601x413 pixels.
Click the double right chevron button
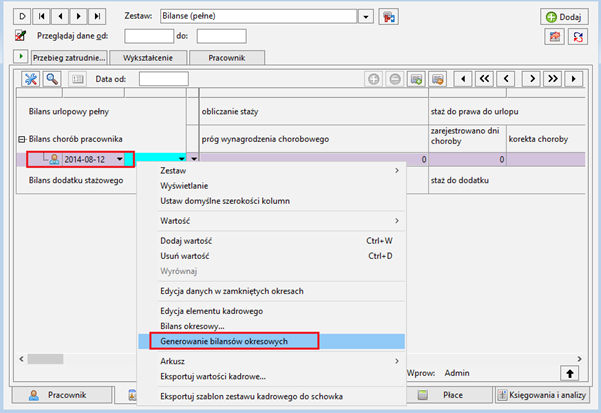click(x=553, y=79)
